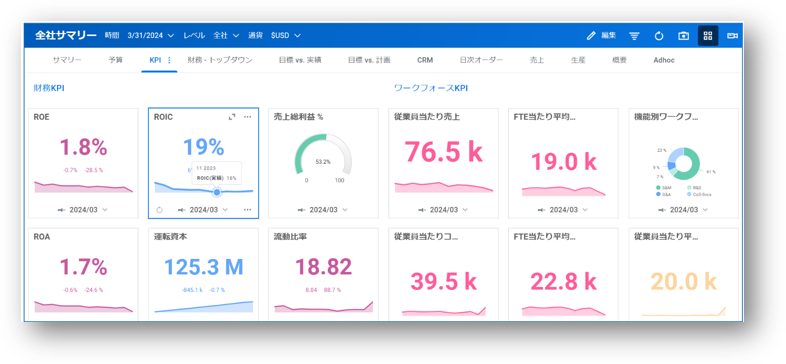Viewport: 786px width, 364px height.
Task: Open the 売上 tab
Action: [x=537, y=60]
